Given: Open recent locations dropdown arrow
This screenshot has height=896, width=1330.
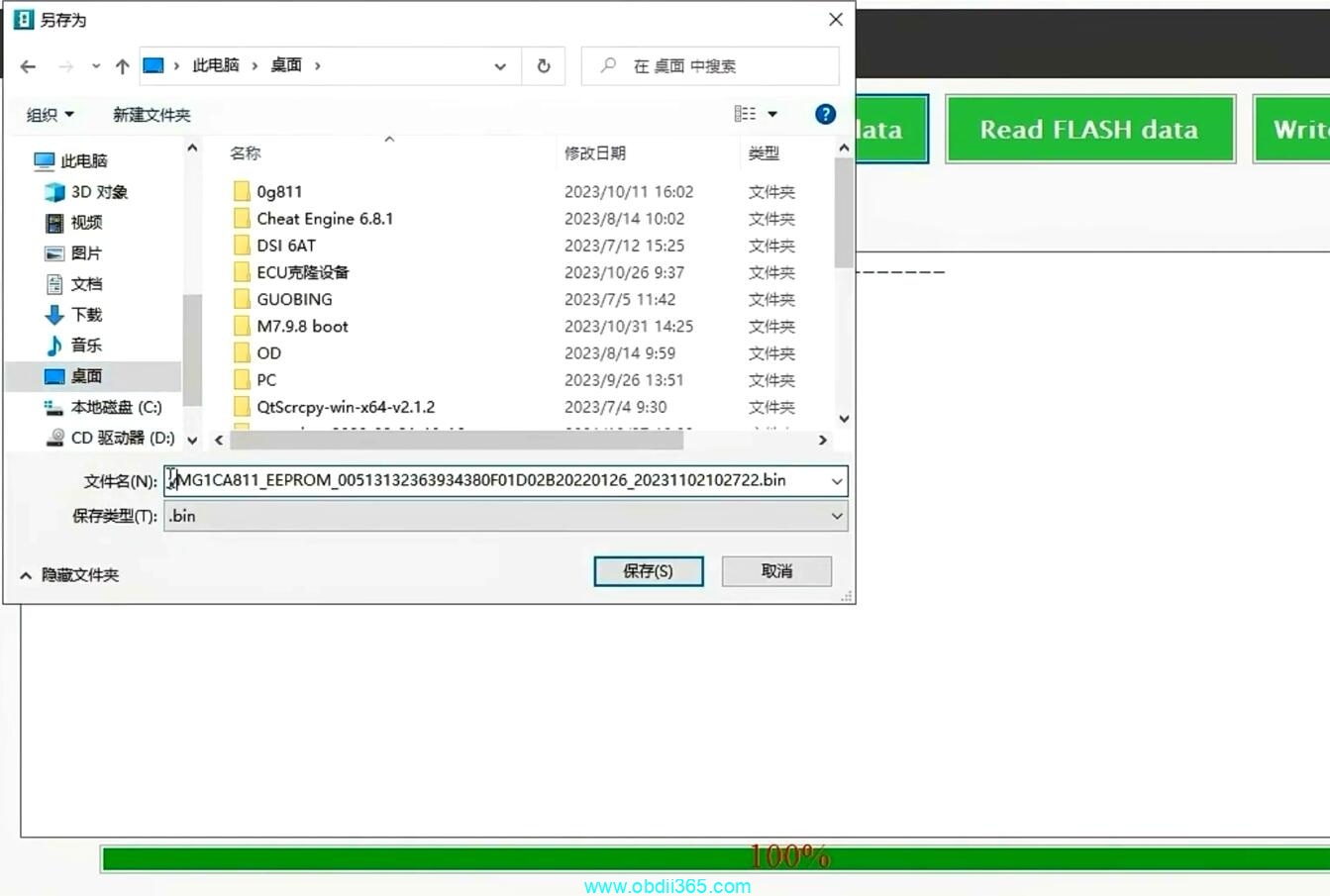Looking at the screenshot, I should [x=96, y=66].
